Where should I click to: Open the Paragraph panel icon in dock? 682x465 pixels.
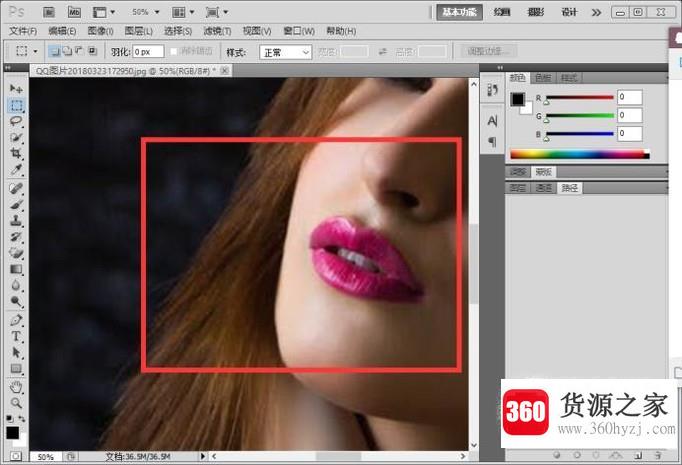point(492,141)
